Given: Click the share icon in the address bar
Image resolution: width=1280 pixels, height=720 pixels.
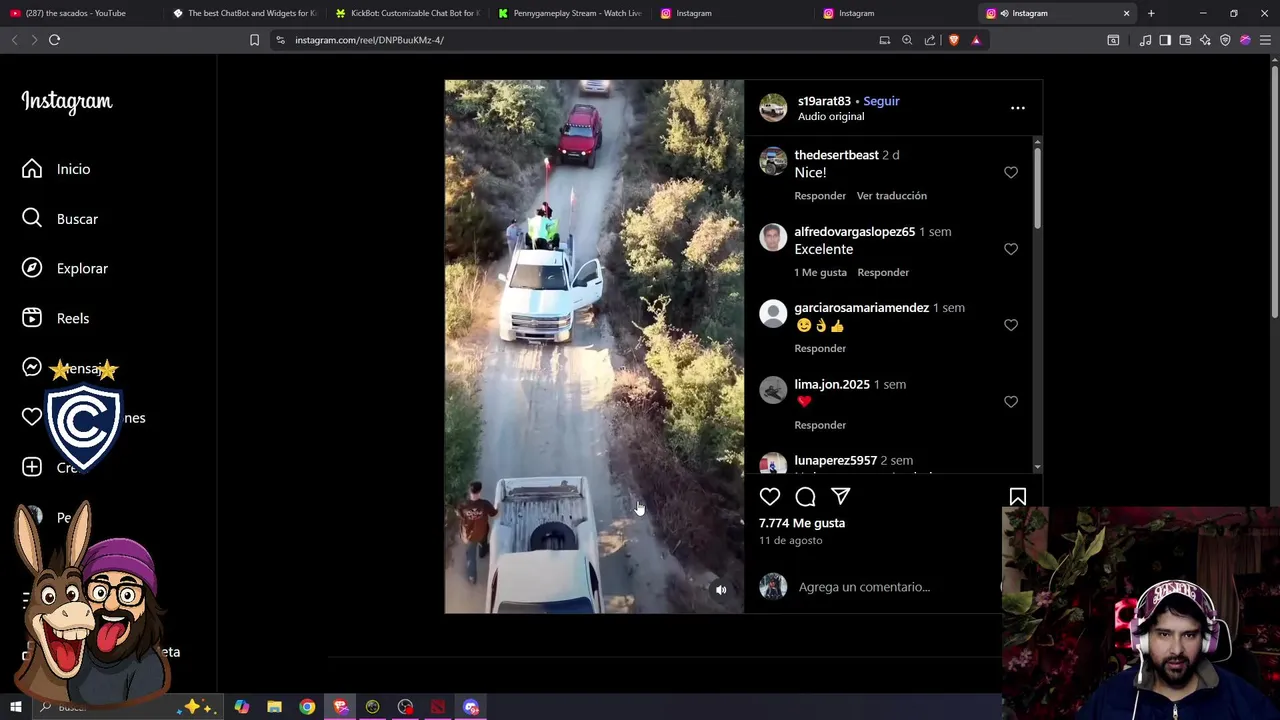Looking at the screenshot, I should [x=930, y=40].
